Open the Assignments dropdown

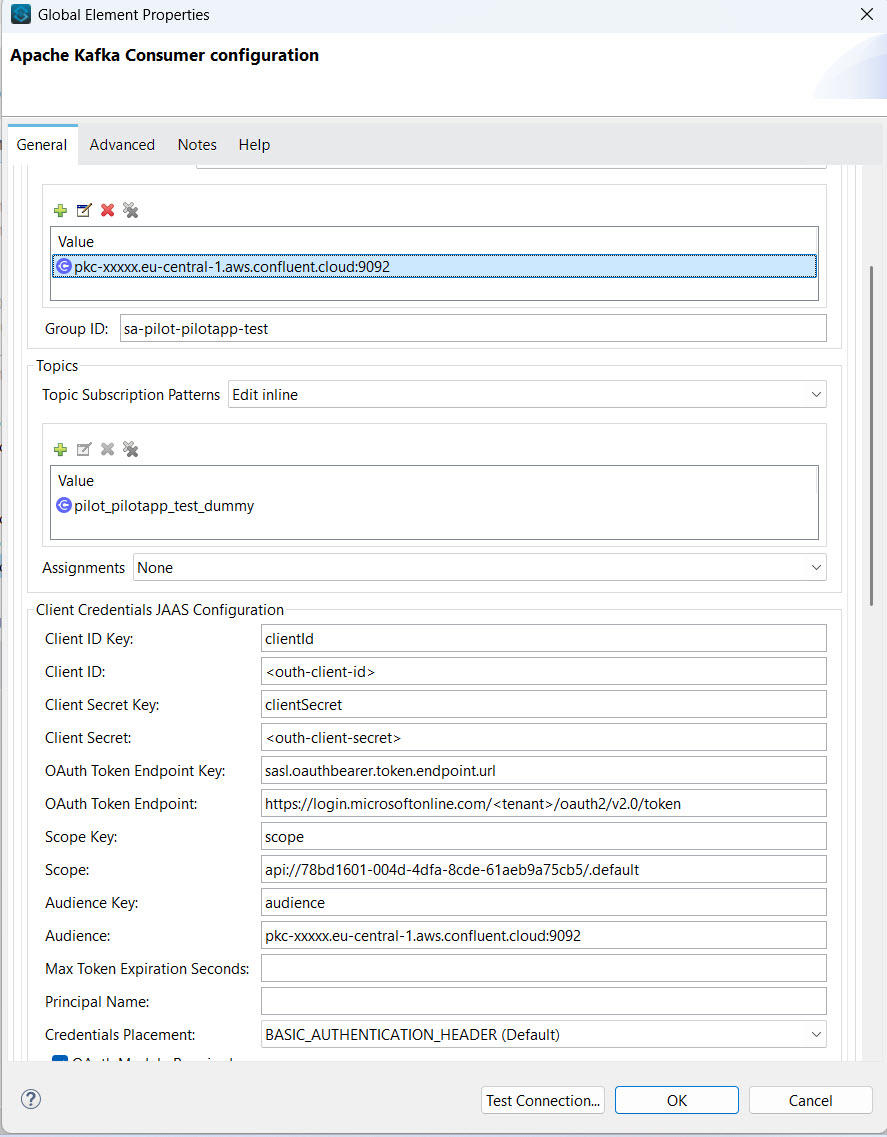tap(479, 568)
